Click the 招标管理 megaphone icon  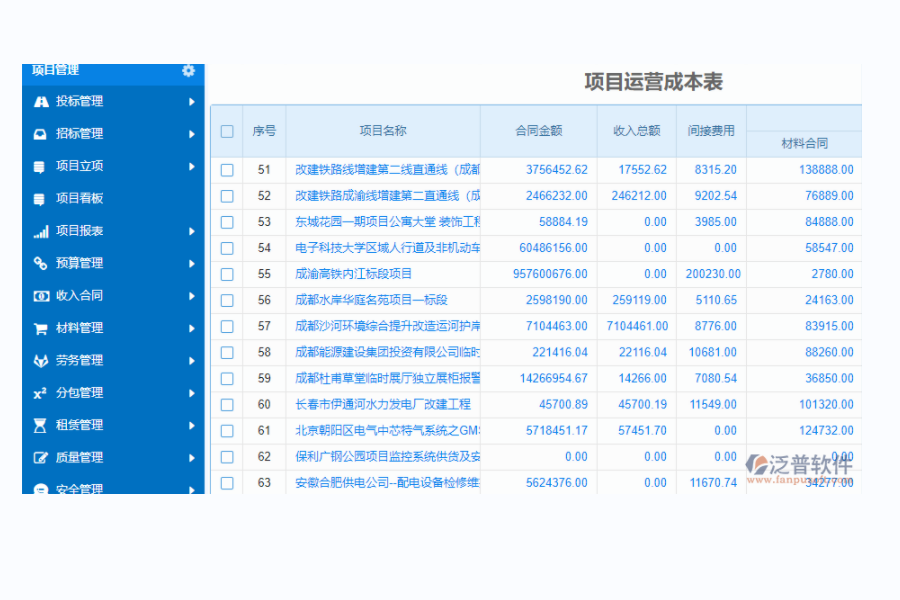(39, 133)
